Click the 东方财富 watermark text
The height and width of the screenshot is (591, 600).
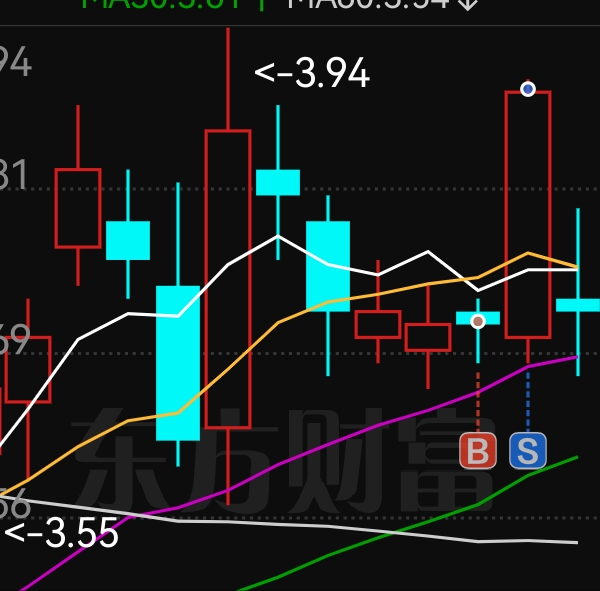tap(283, 461)
